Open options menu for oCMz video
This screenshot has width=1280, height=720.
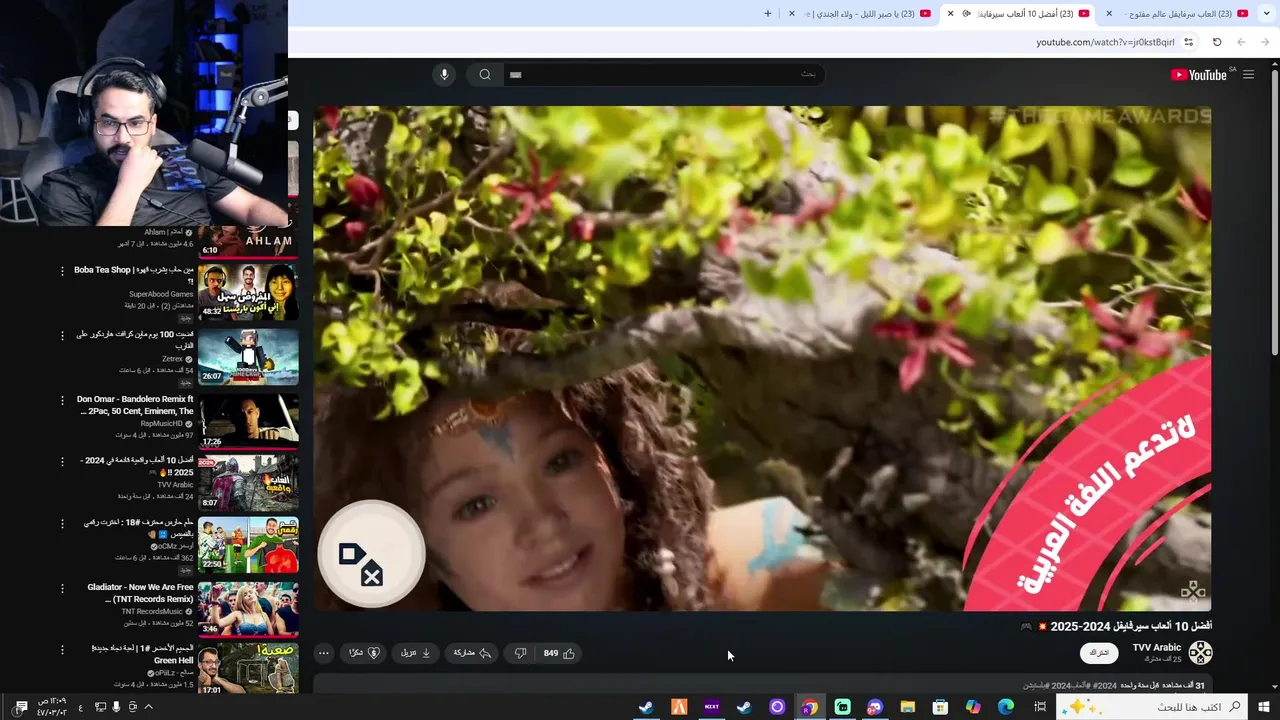(x=62, y=524)
